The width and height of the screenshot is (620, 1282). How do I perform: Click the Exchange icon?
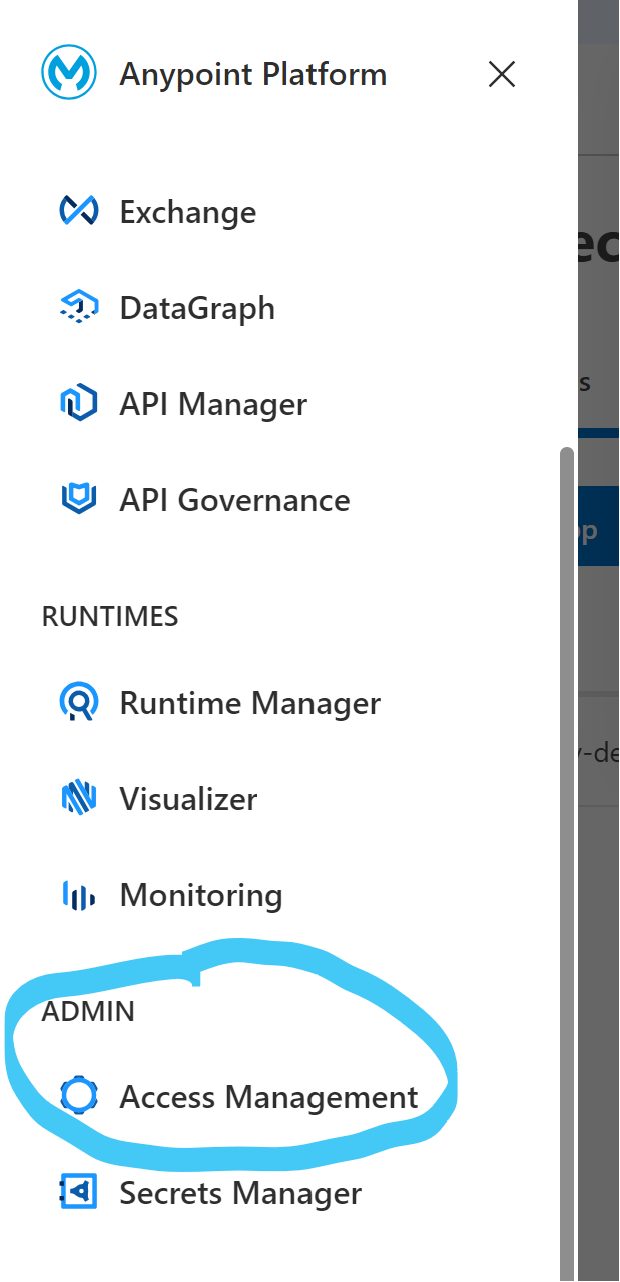point(78,211)
